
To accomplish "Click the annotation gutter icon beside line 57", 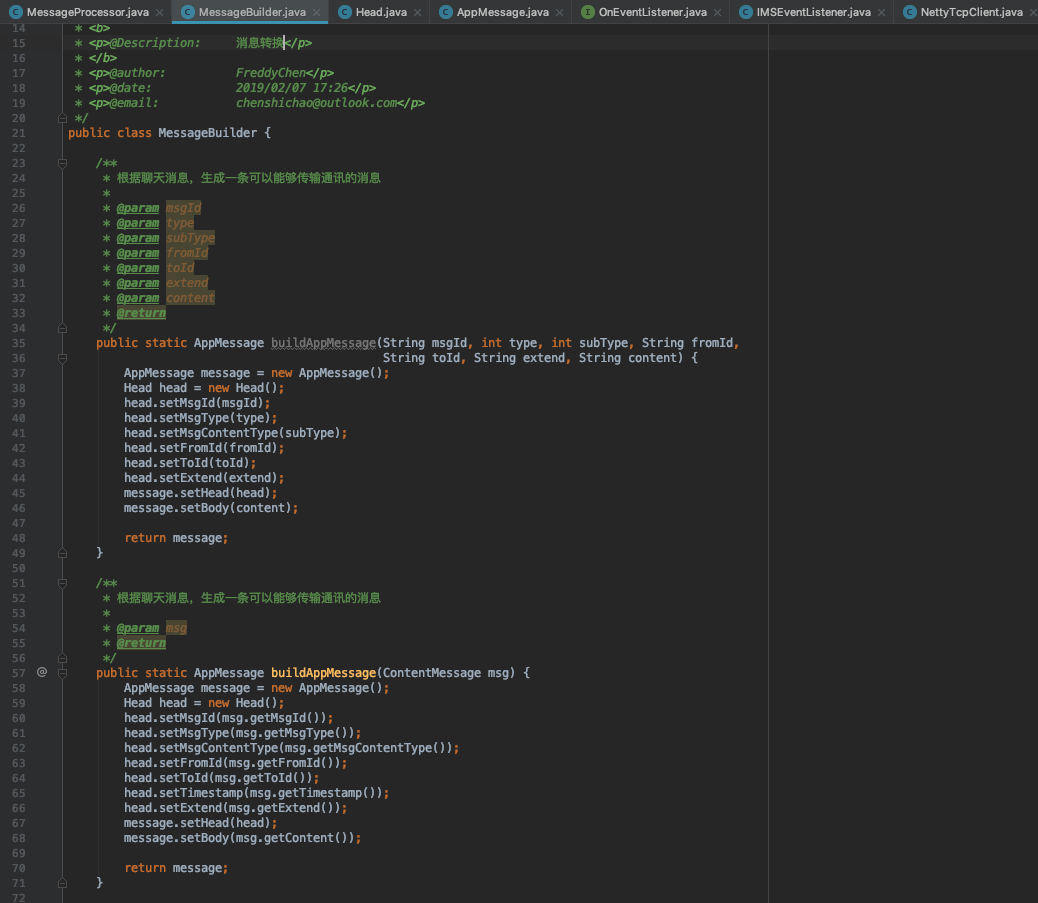I will click(x=42, y=672).
